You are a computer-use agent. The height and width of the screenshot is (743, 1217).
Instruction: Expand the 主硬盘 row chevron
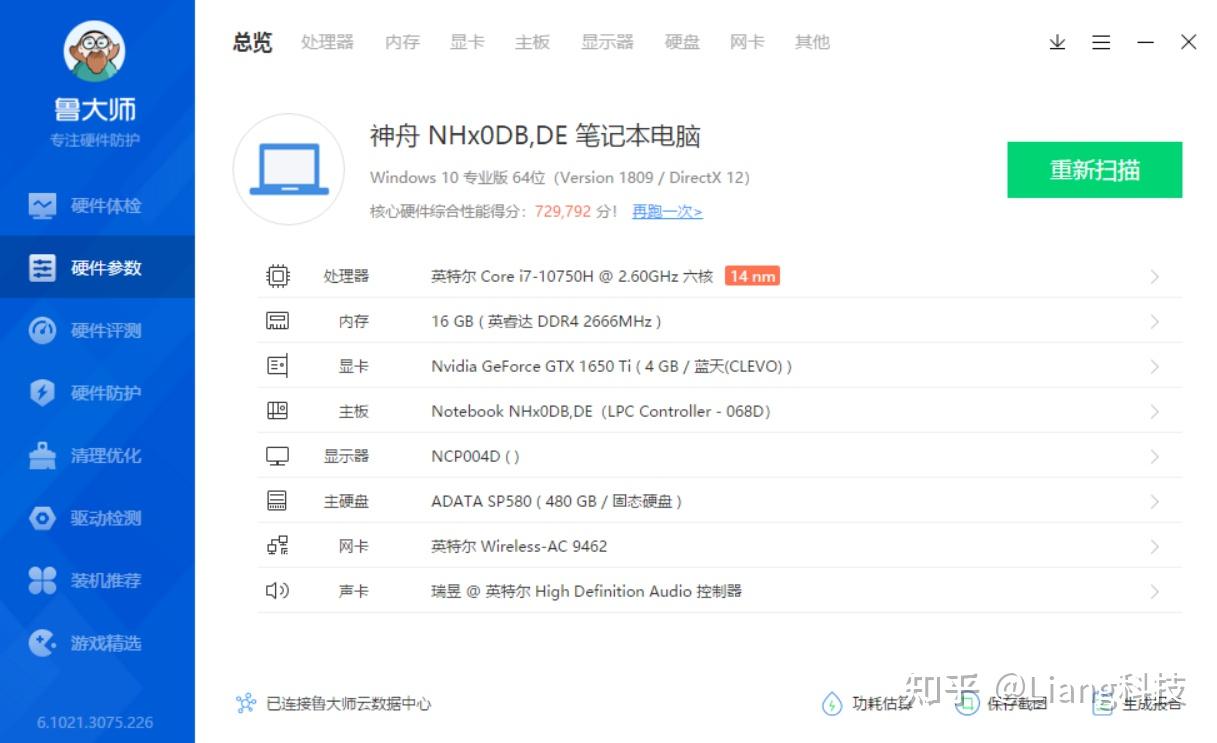(x=1154, y=502)
